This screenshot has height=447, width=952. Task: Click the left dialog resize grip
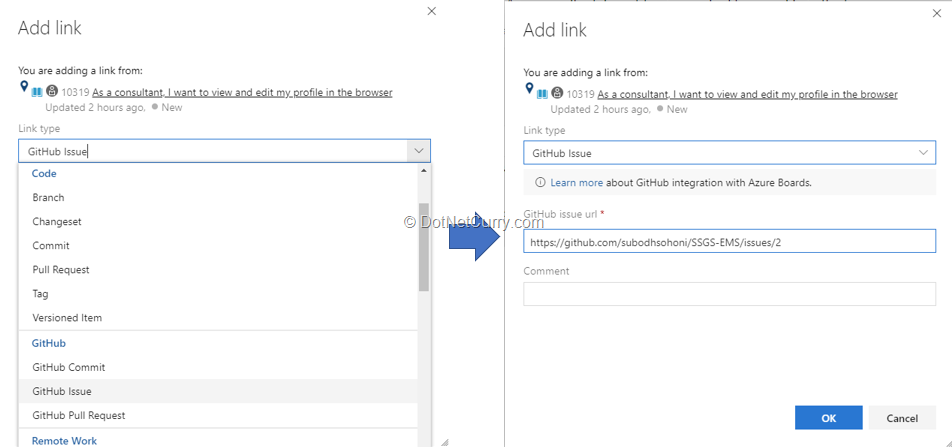tap(444, 442)
